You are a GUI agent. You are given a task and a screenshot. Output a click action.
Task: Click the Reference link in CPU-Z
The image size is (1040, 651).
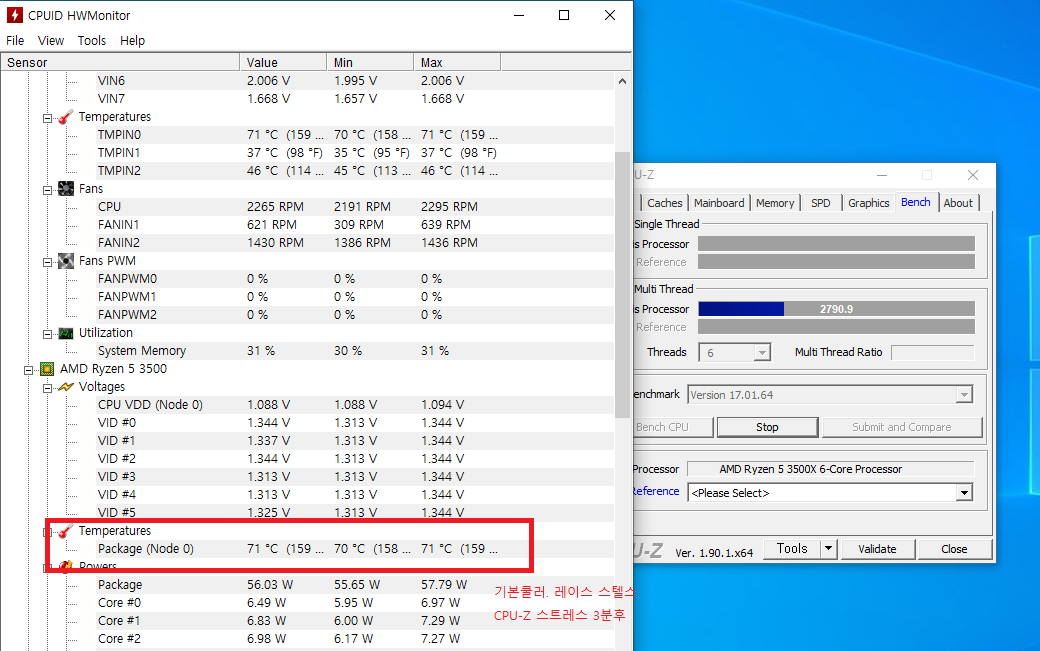[656, 491]
